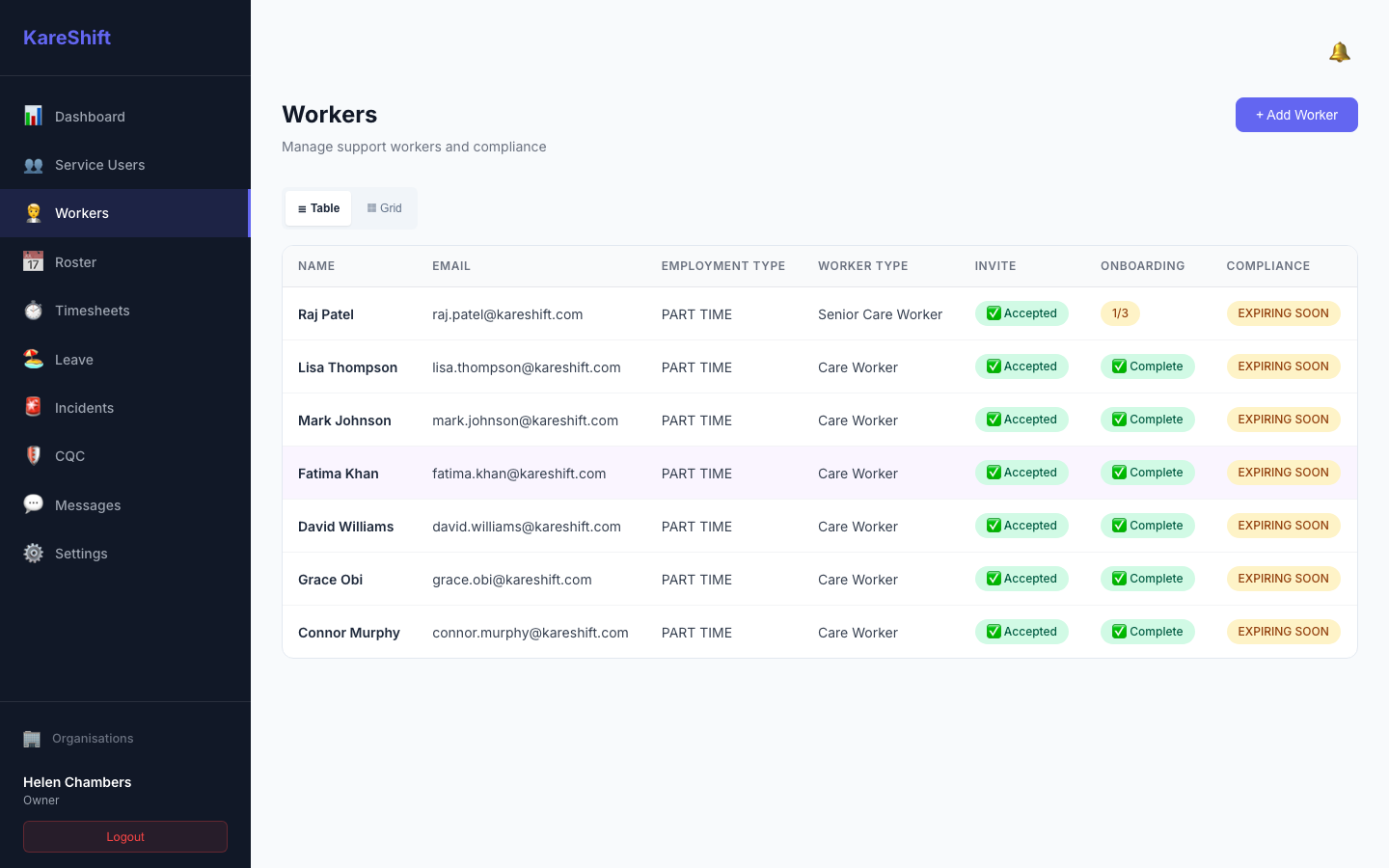Click email raj.patel@kareshift.com
This screenshot has height=868, width=1389.
[507, 314]
